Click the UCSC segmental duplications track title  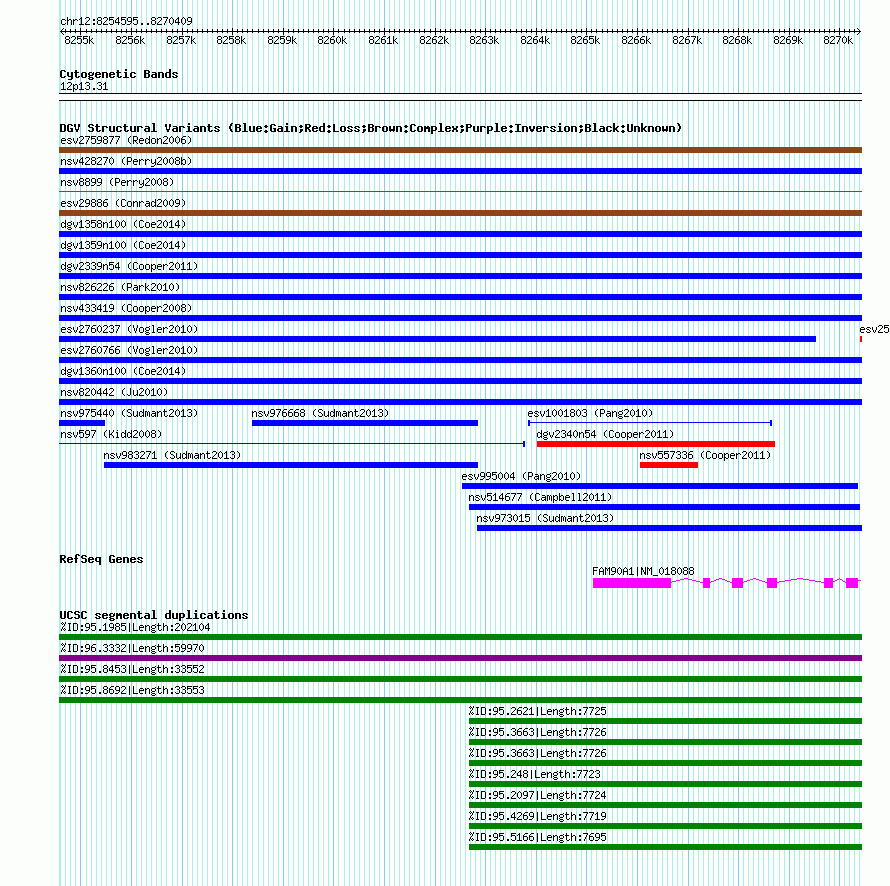pos(154,615)
